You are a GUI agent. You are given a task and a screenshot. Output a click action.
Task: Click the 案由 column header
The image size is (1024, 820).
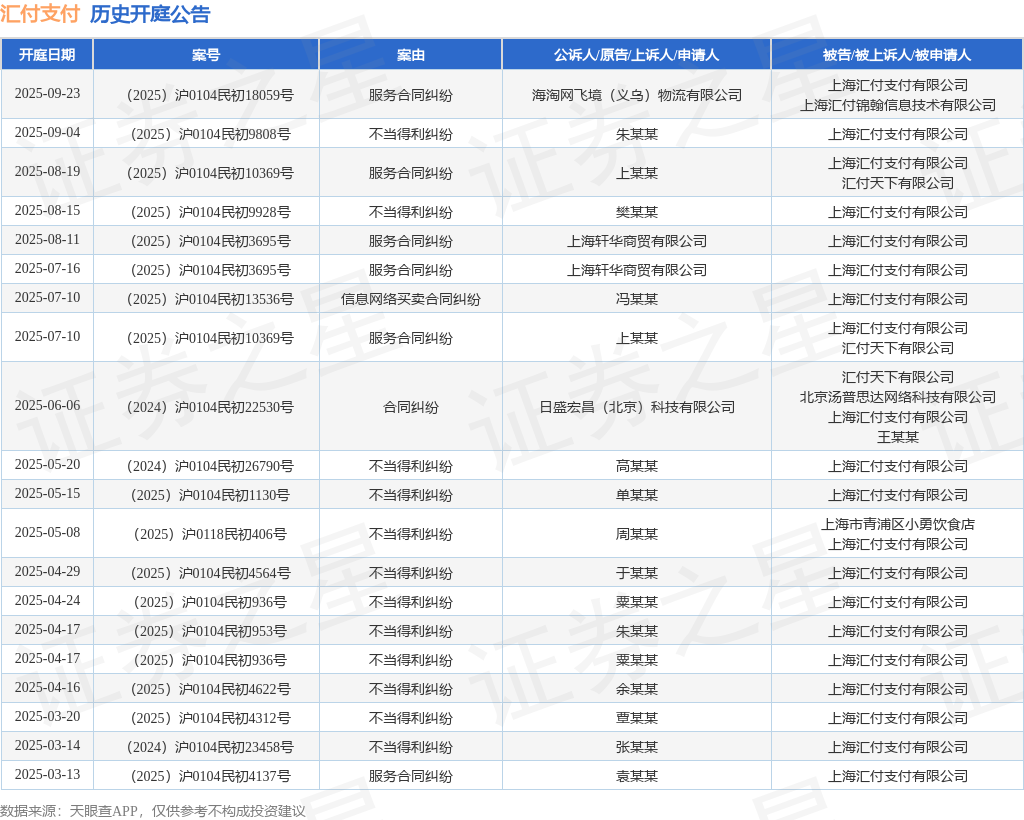pyautogui.click(x=410, y=55)
